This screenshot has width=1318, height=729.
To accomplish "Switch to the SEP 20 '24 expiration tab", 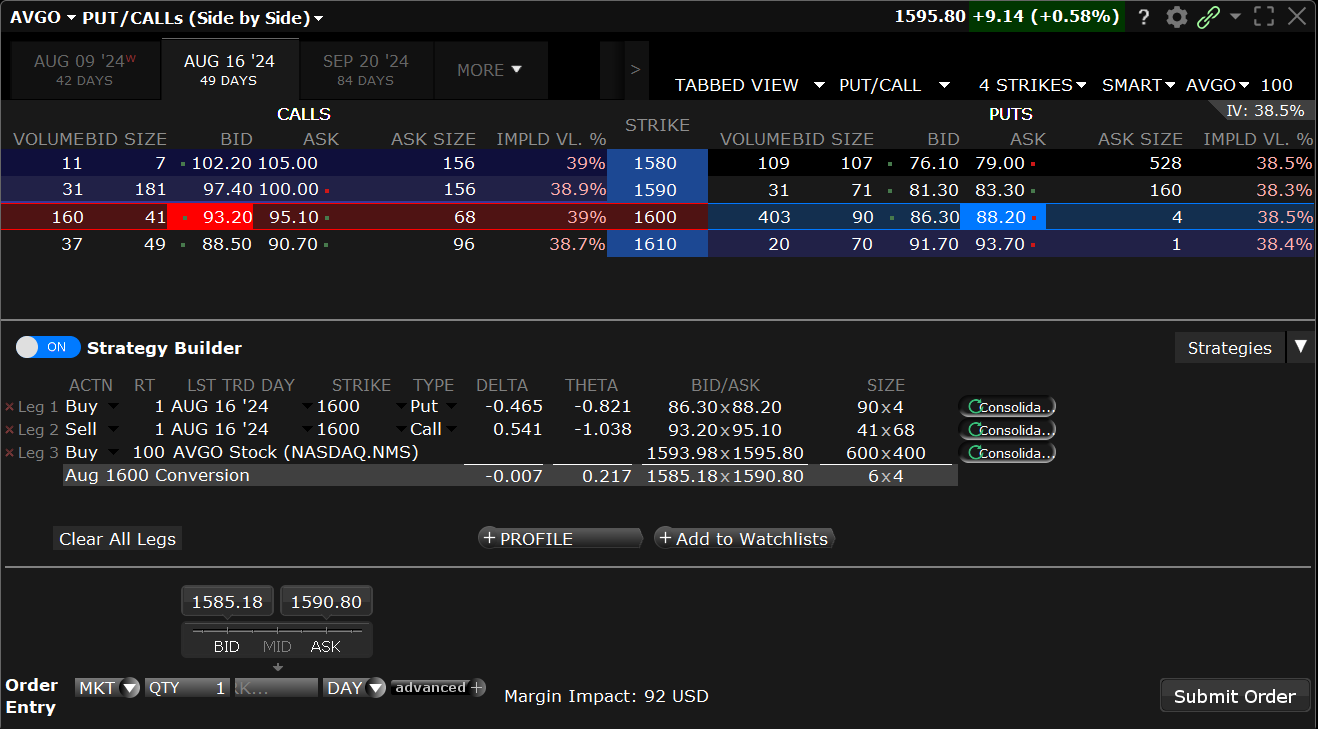I will pyautogui.click(x=366, y=70).
